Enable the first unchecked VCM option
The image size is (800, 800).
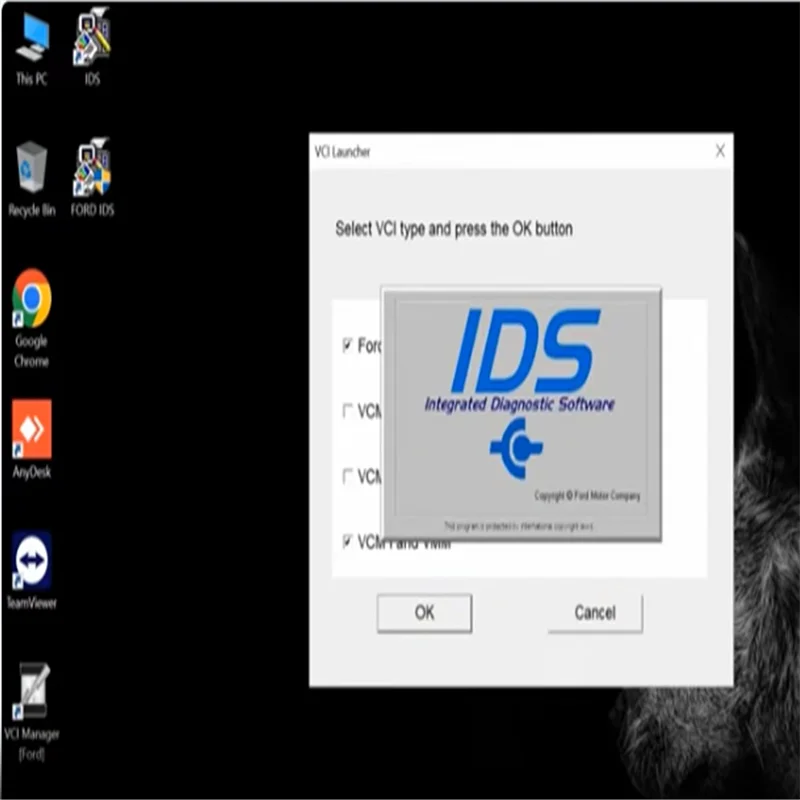tap(345, 409)
